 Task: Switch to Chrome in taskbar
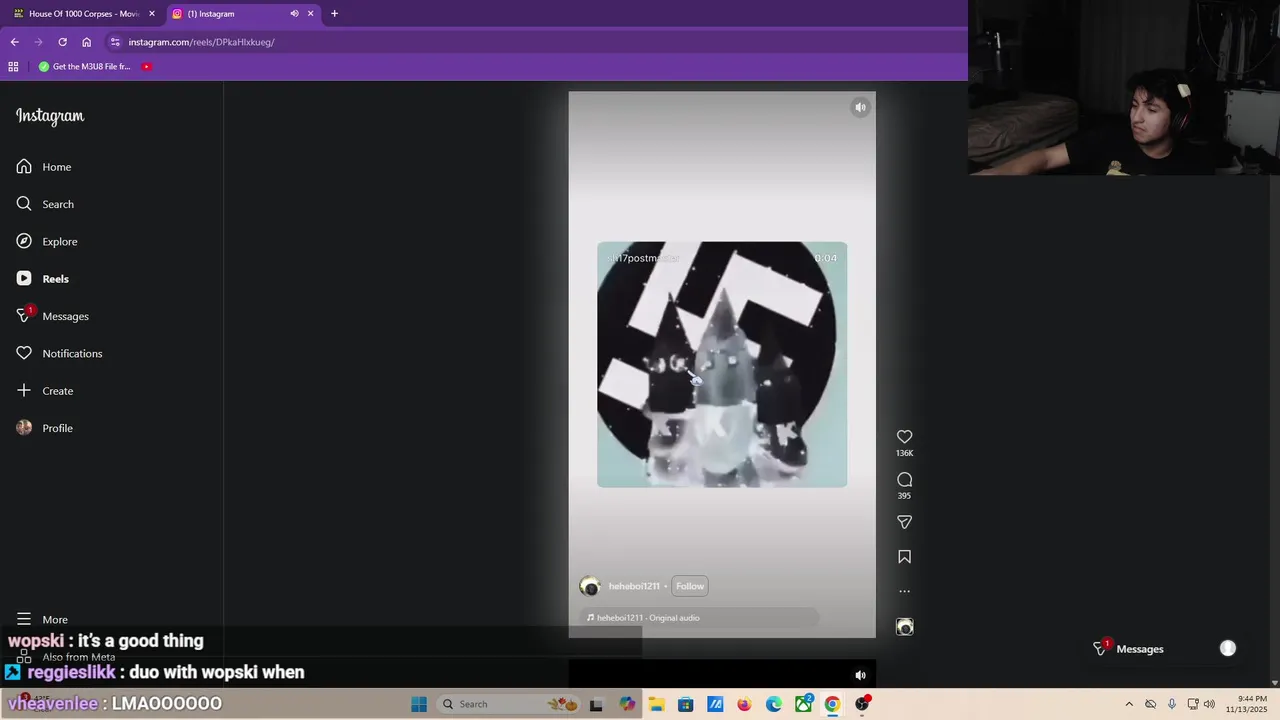coord(832,704)
